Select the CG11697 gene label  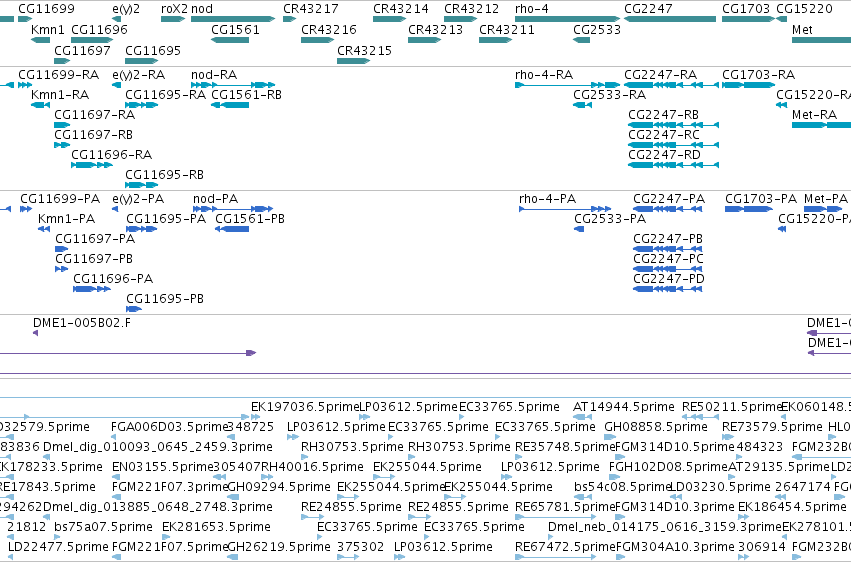[x=82, y=50]
